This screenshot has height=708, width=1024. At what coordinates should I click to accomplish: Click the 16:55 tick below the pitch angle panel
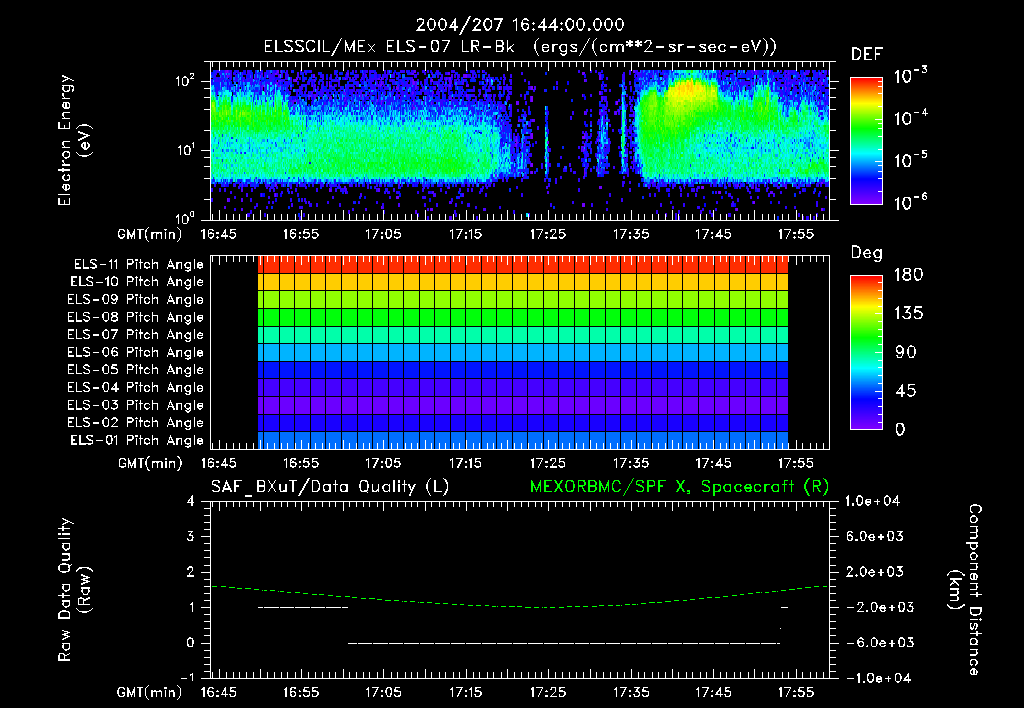pyautogui.click(x=300, y=463)
